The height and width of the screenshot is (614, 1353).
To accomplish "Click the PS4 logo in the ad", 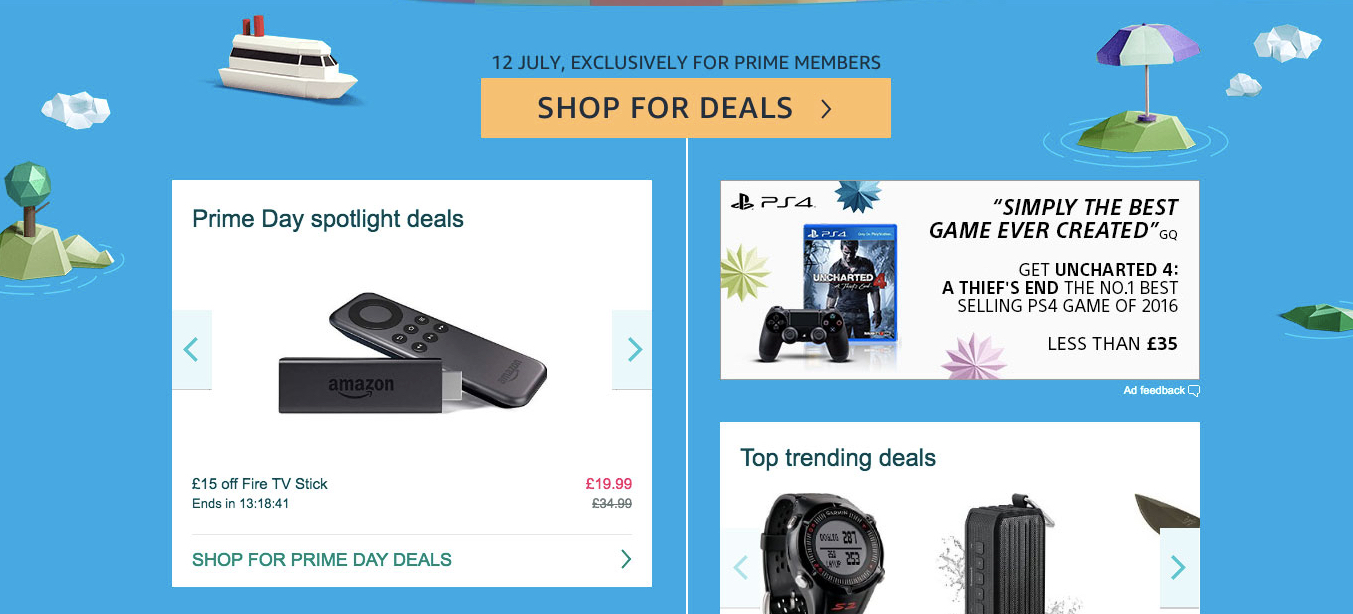I will tap(773, 201).
